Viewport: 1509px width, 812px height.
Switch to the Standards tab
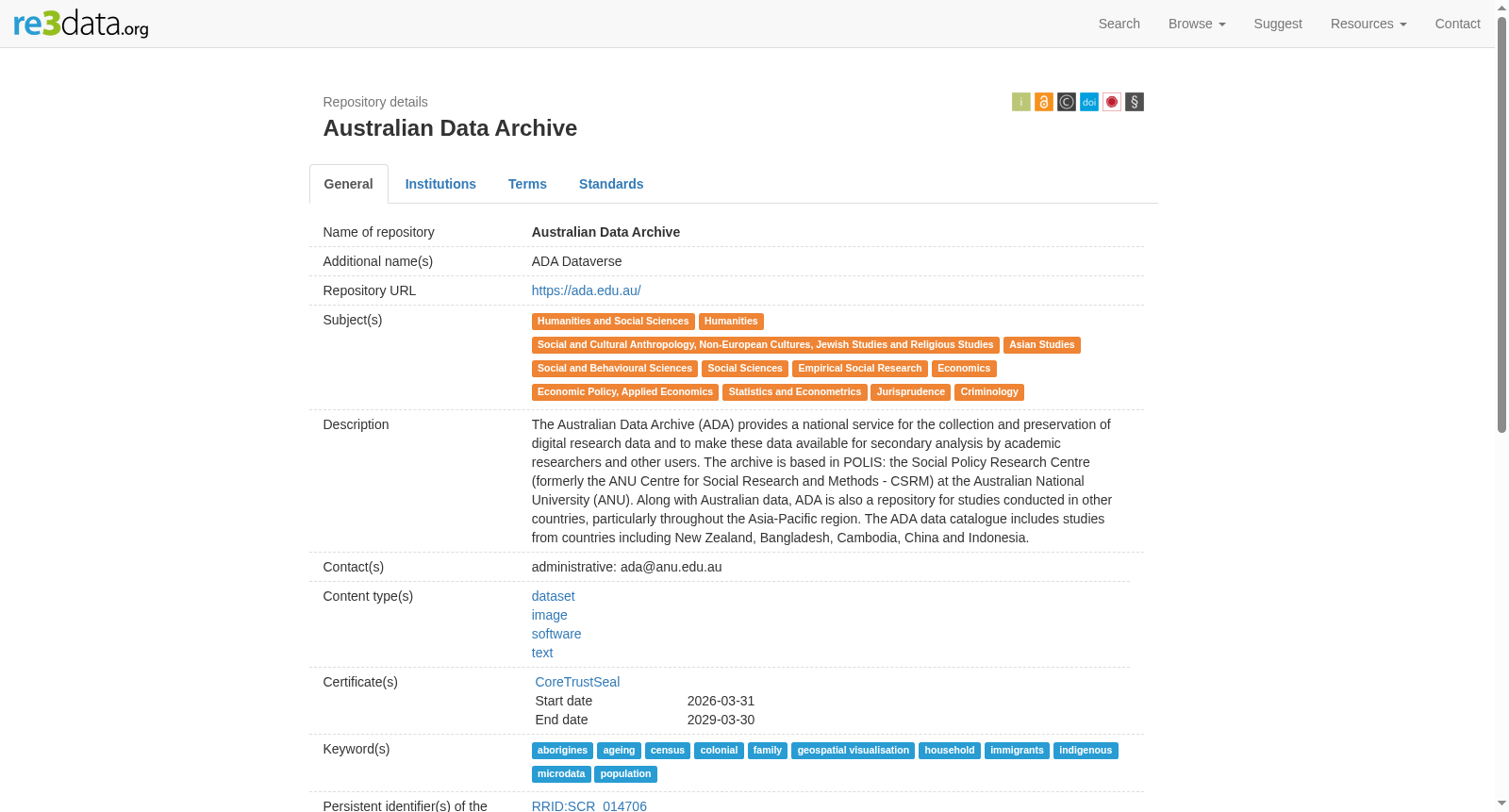point(611,184)
